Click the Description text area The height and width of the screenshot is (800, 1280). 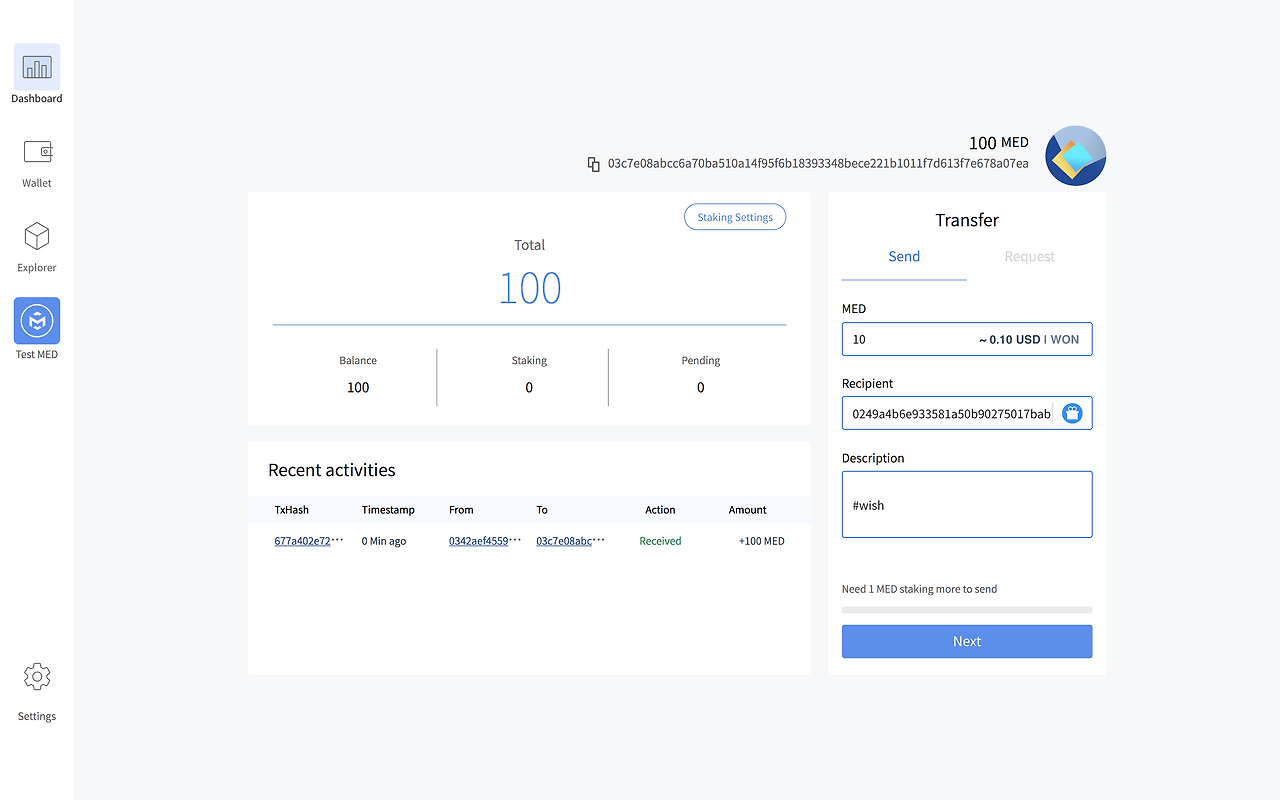click(x=967, y=505)
